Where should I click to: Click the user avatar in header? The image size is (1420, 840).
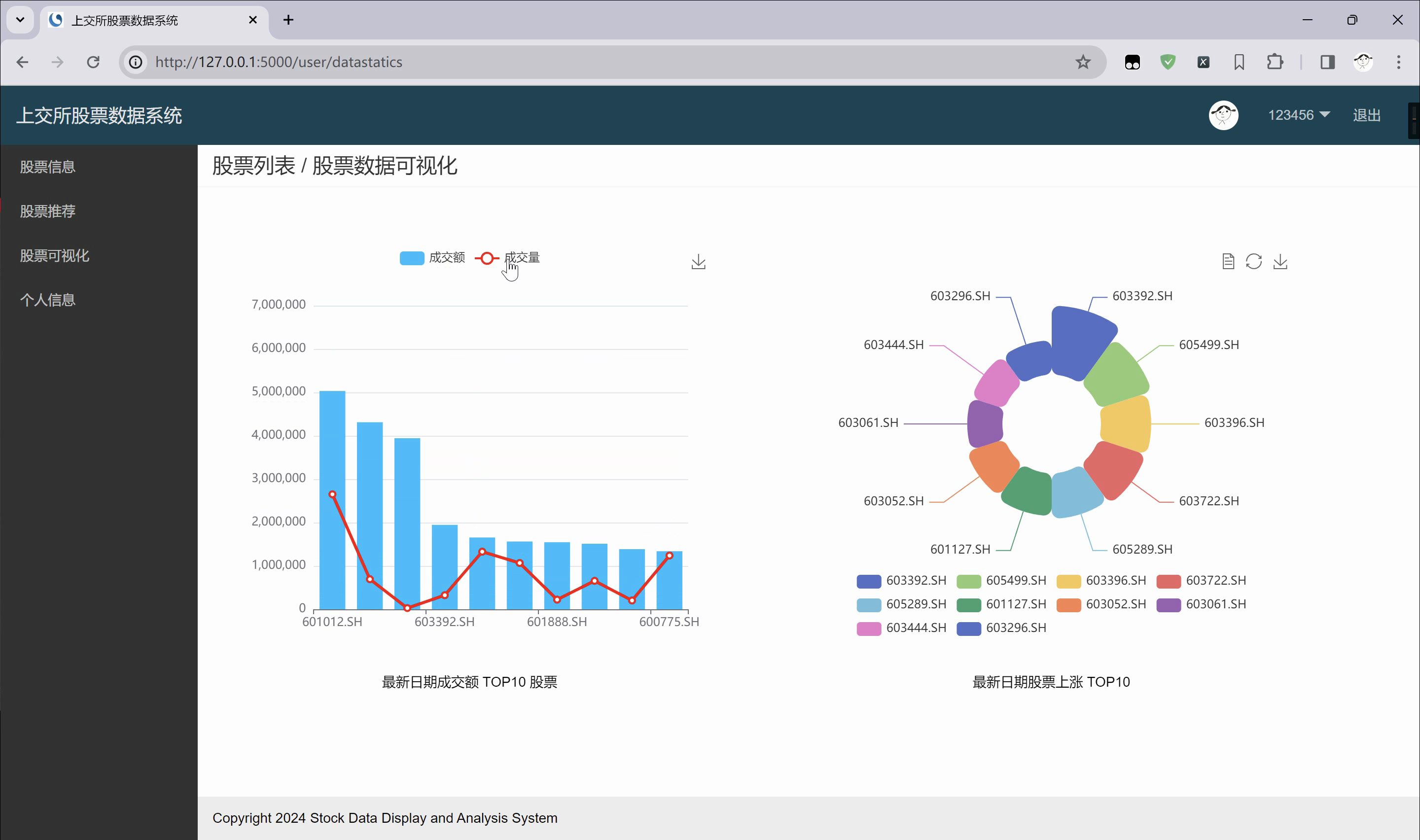(x=1223, y=115)
